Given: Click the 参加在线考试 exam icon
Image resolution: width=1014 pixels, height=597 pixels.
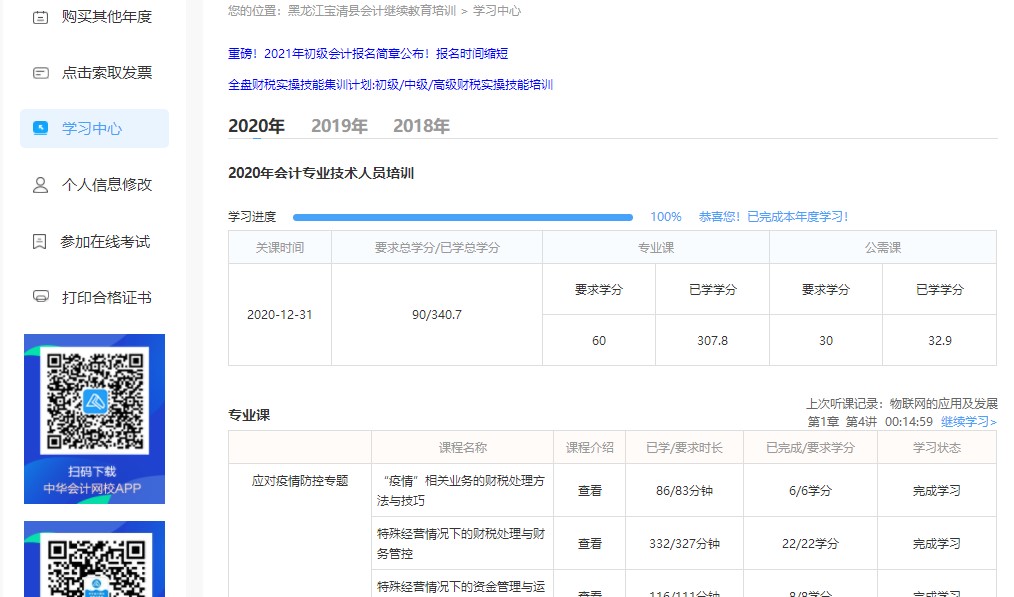Looking at the screenshot, I should pos(40,241).
